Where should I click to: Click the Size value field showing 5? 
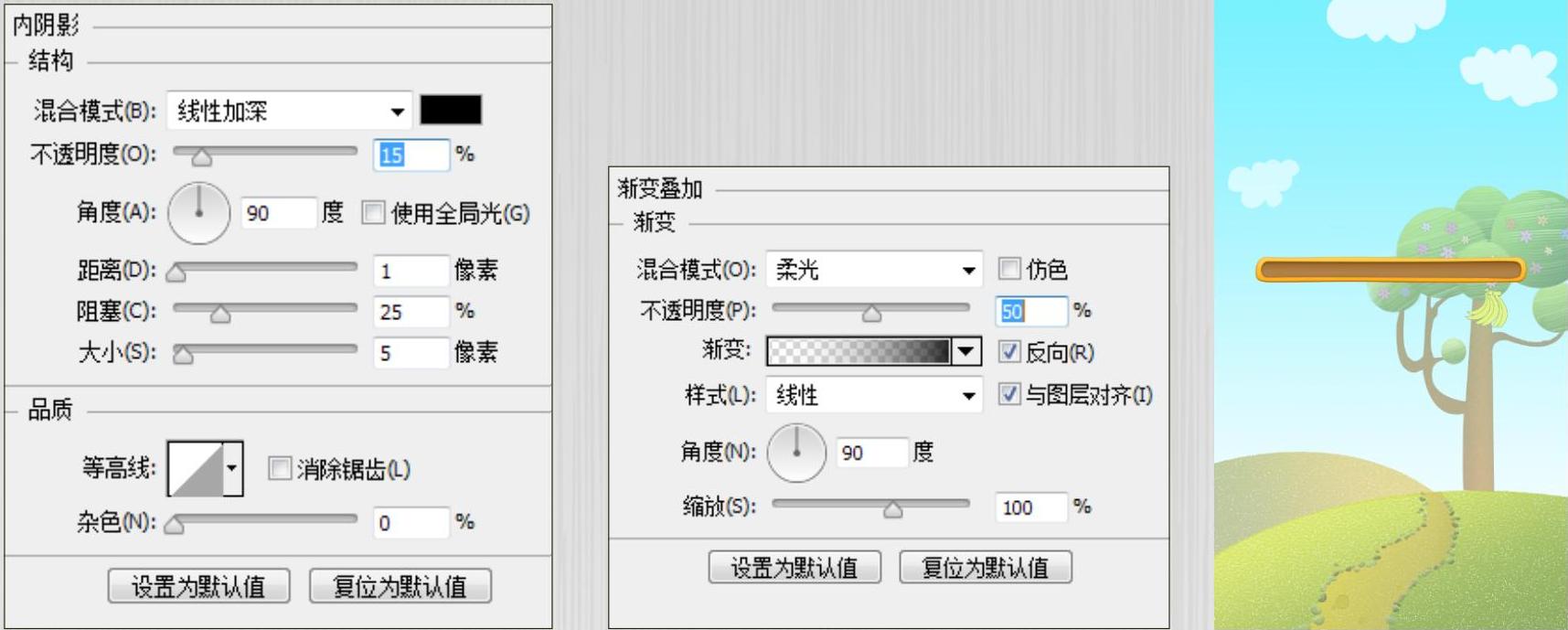tap(411, 353)
